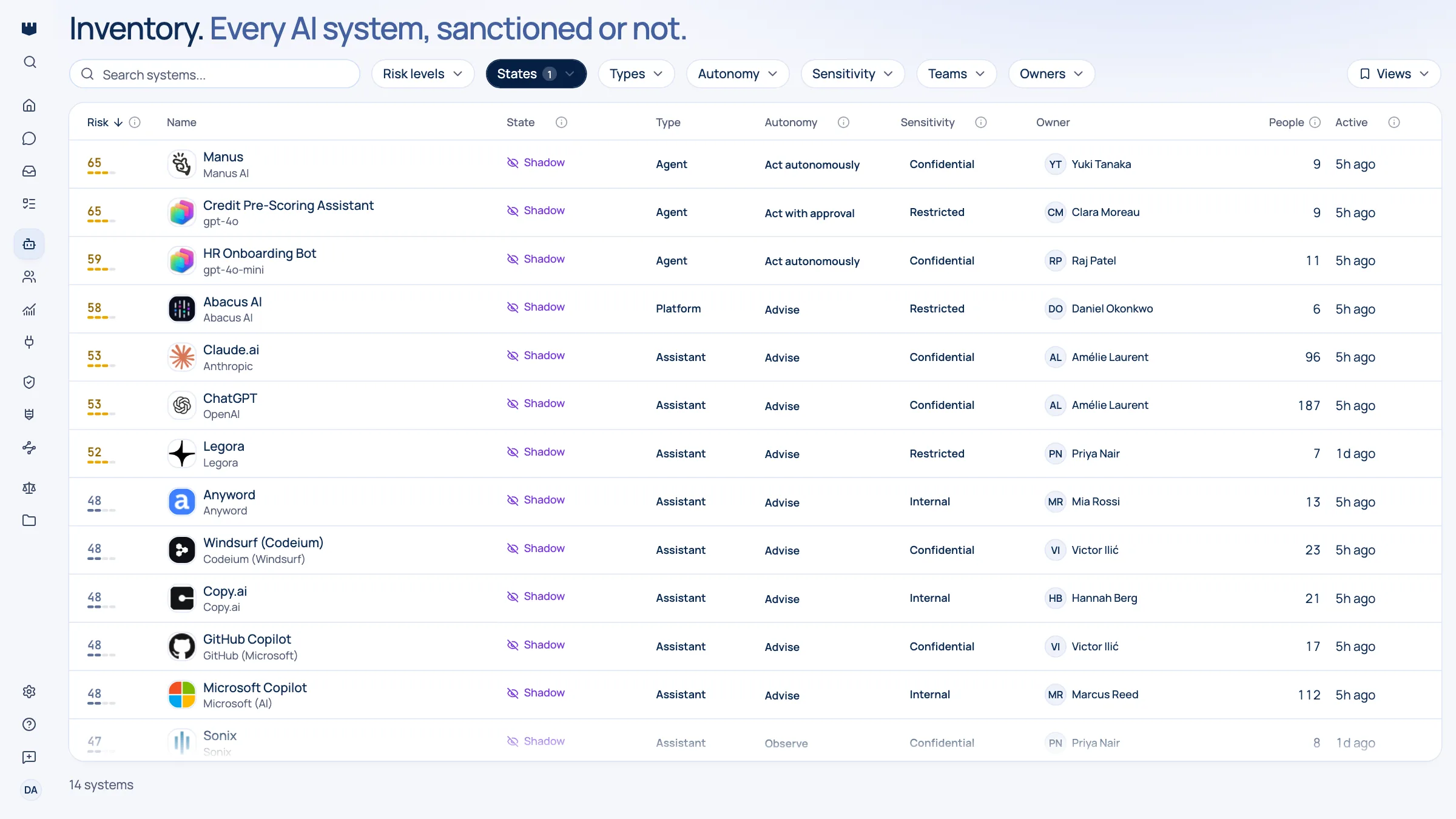Screen dimensions: 1456x819
Task: Click Windsurf (Codeium) name
Action: point(263,543)
